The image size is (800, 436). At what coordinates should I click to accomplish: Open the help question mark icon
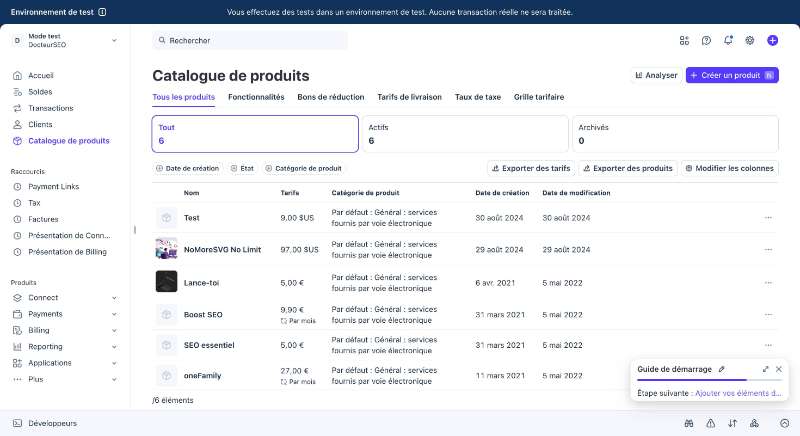(x=706, y=40)
